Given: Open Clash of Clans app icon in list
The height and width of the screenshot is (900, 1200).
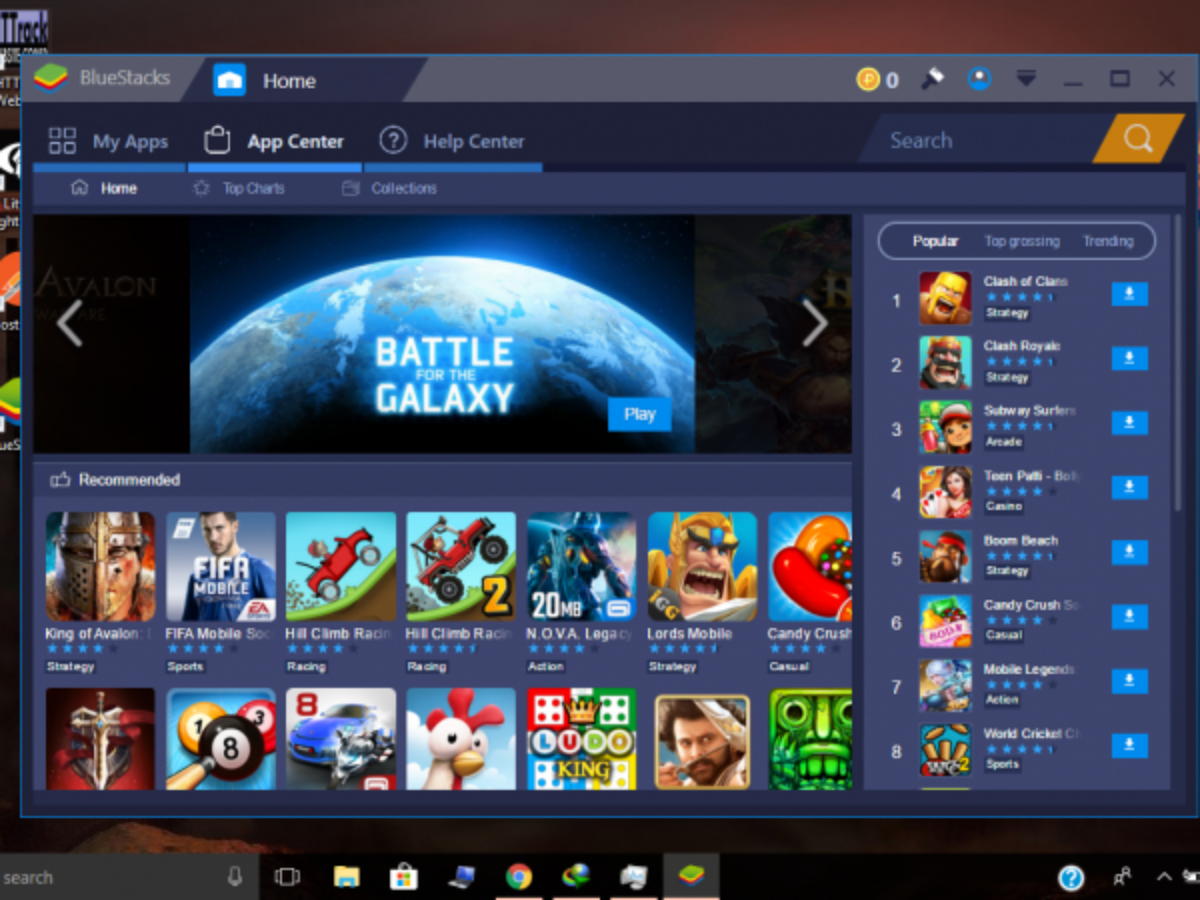Looking at the screenshot, I should tap(945, 298).
